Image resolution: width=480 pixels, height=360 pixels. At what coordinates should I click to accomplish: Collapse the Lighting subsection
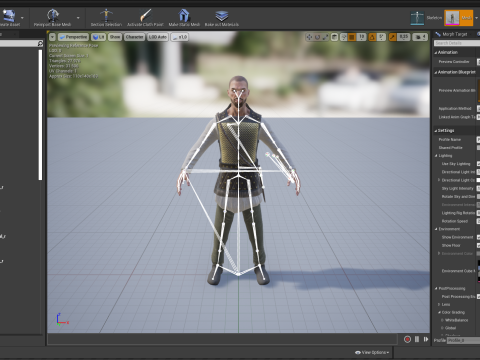click(436, 156)
